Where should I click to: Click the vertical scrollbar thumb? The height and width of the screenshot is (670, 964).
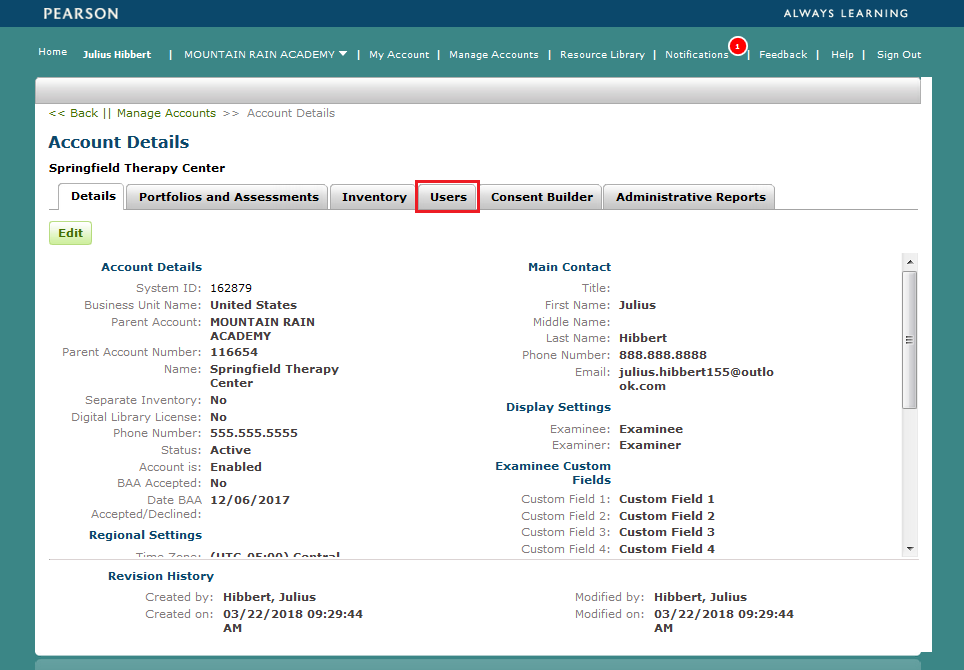coord(909,340)
